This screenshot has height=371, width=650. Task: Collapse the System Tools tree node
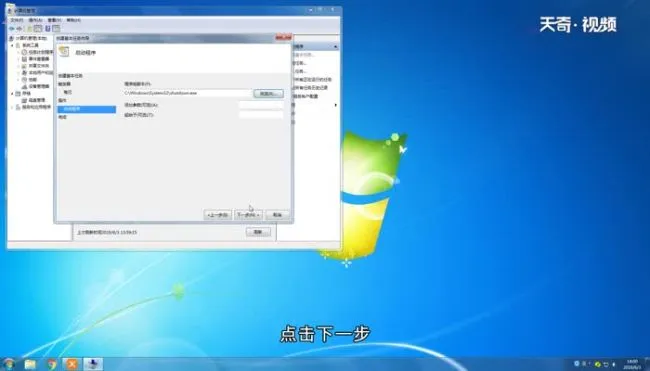tap(12, 45)
